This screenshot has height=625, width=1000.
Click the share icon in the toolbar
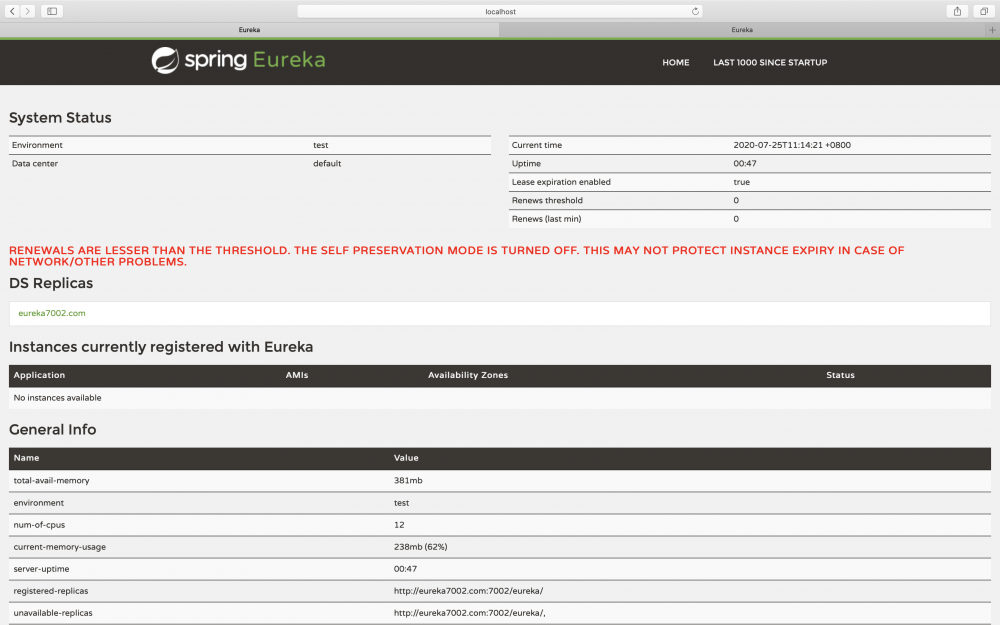coord(956,11)
